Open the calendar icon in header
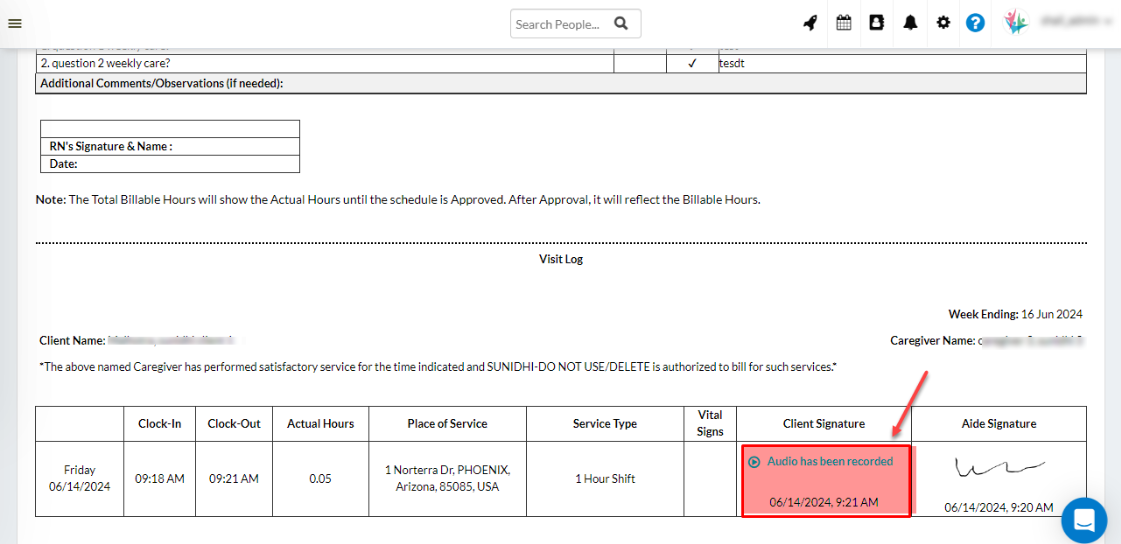This screenshot has width=1121, height=544. (844, 23)
